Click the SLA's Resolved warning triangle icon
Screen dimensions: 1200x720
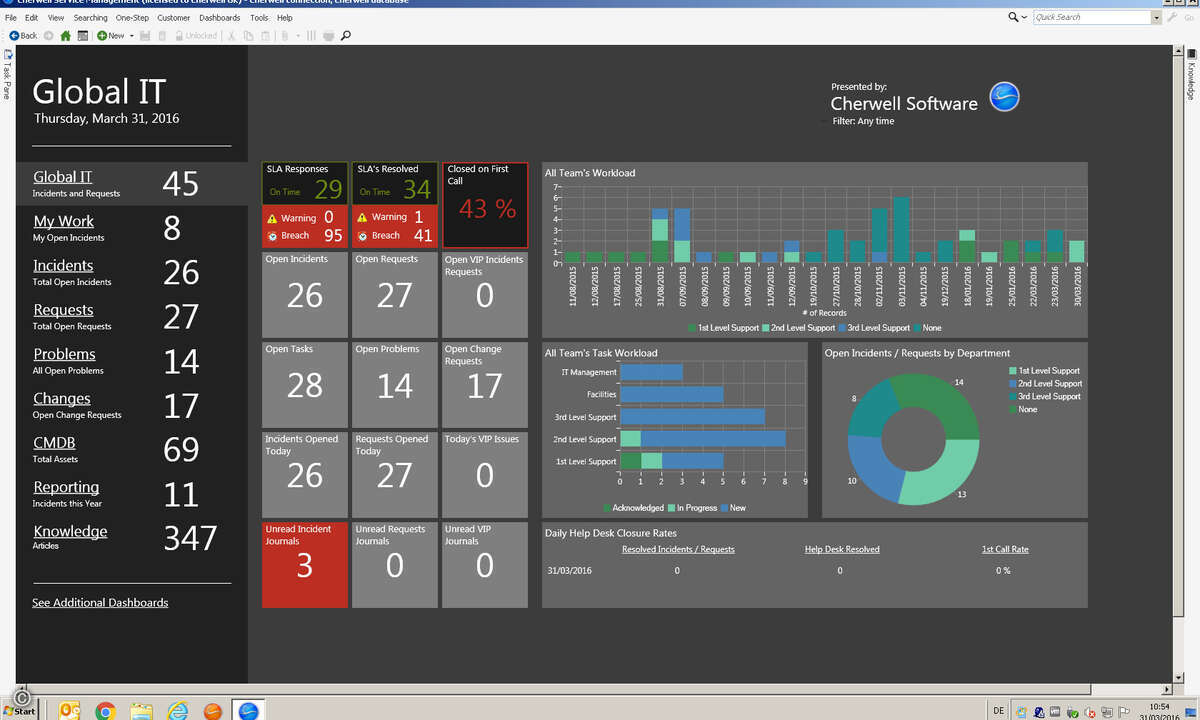coord(362,217)
